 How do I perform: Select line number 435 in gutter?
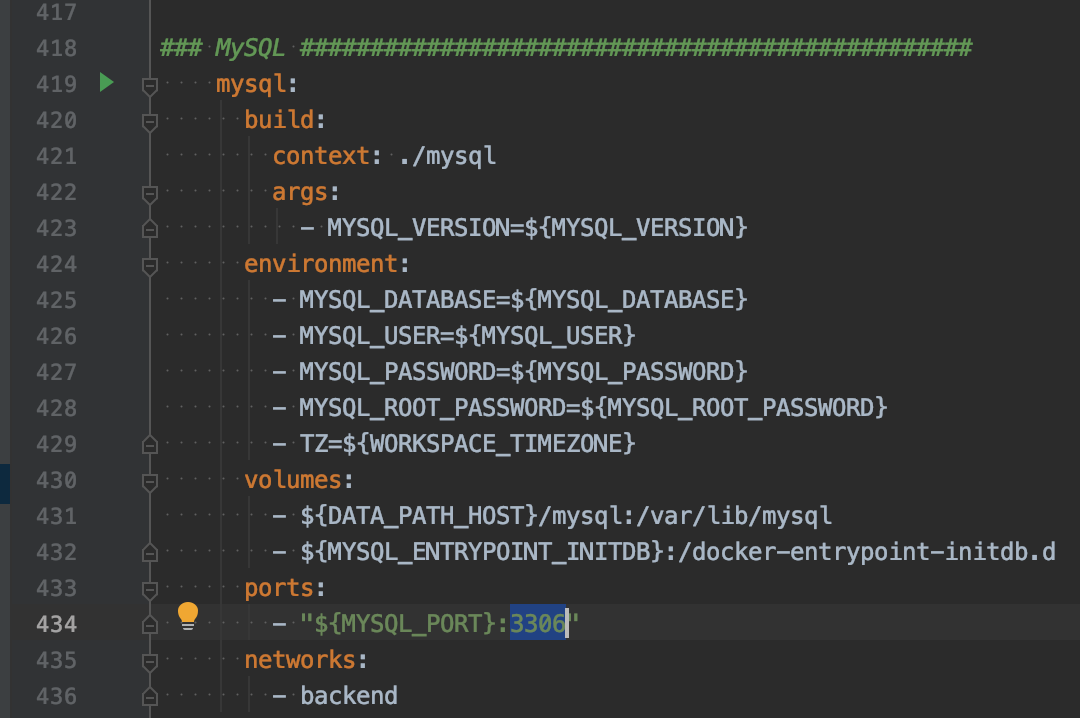[x=56, y=659]
